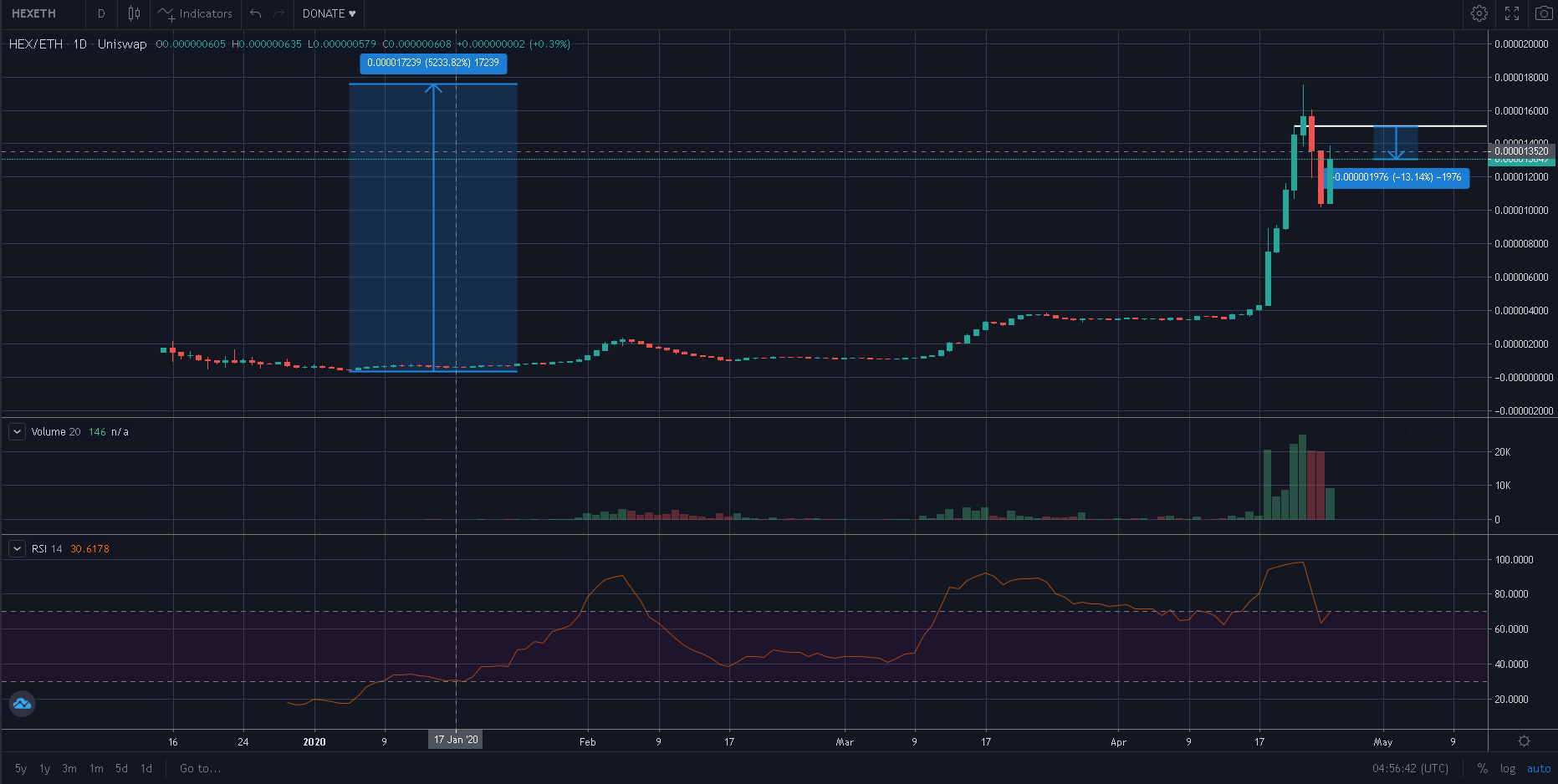Open the D timeframe interval dropdown
The height and width of the screenshot is (784, 1558).
[x=101, y=13]
